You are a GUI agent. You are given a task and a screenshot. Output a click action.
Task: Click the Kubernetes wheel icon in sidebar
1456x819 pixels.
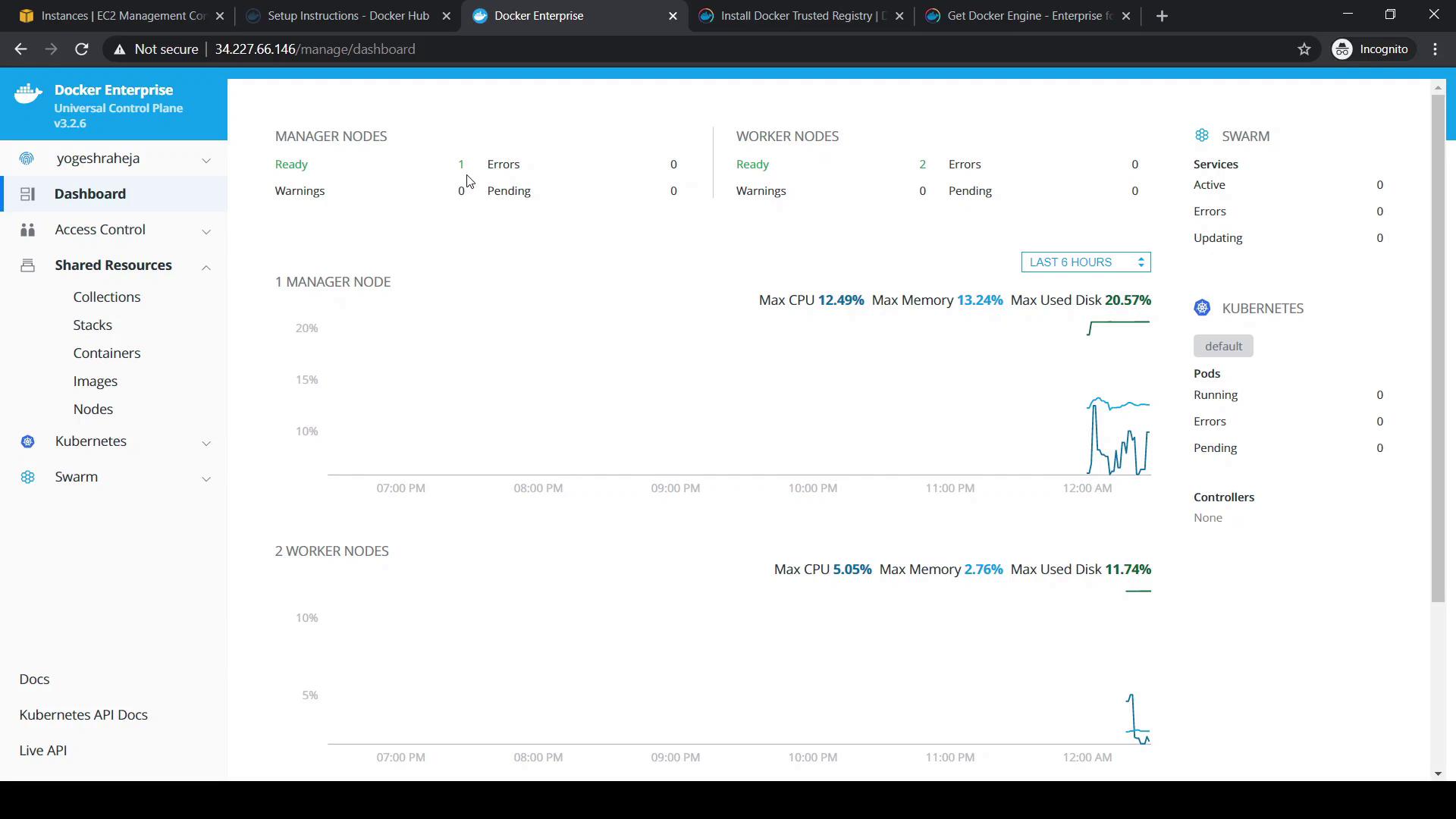coord(27,441)
